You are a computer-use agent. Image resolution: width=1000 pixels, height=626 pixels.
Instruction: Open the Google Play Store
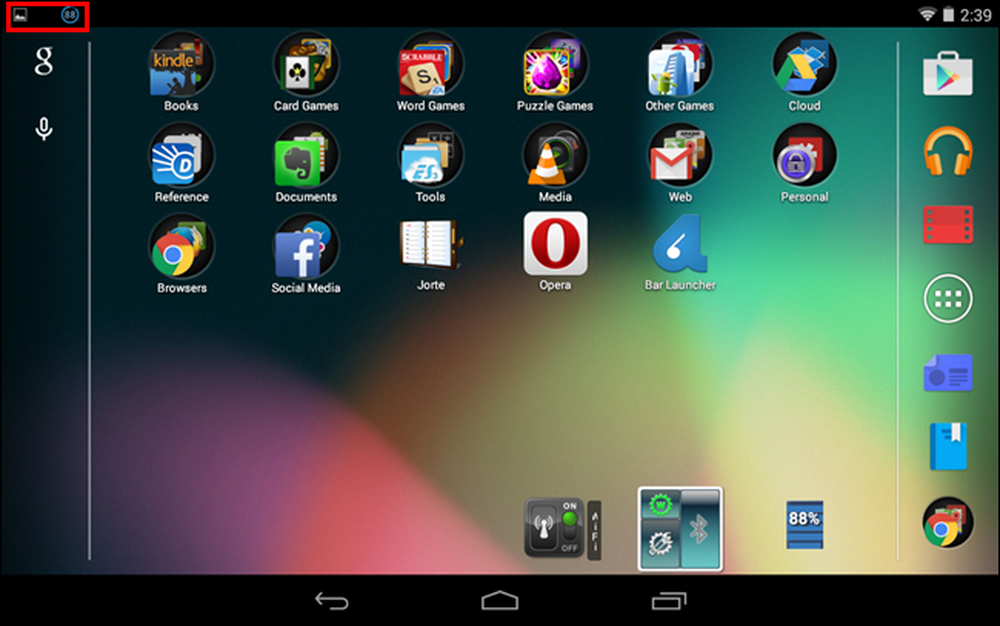(948, 74)
